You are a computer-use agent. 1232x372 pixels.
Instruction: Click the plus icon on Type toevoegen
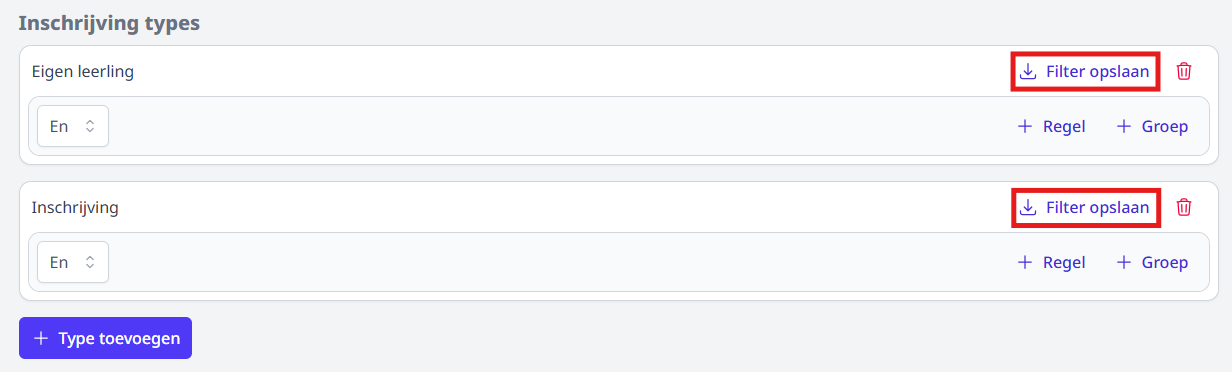coord(41,338)
